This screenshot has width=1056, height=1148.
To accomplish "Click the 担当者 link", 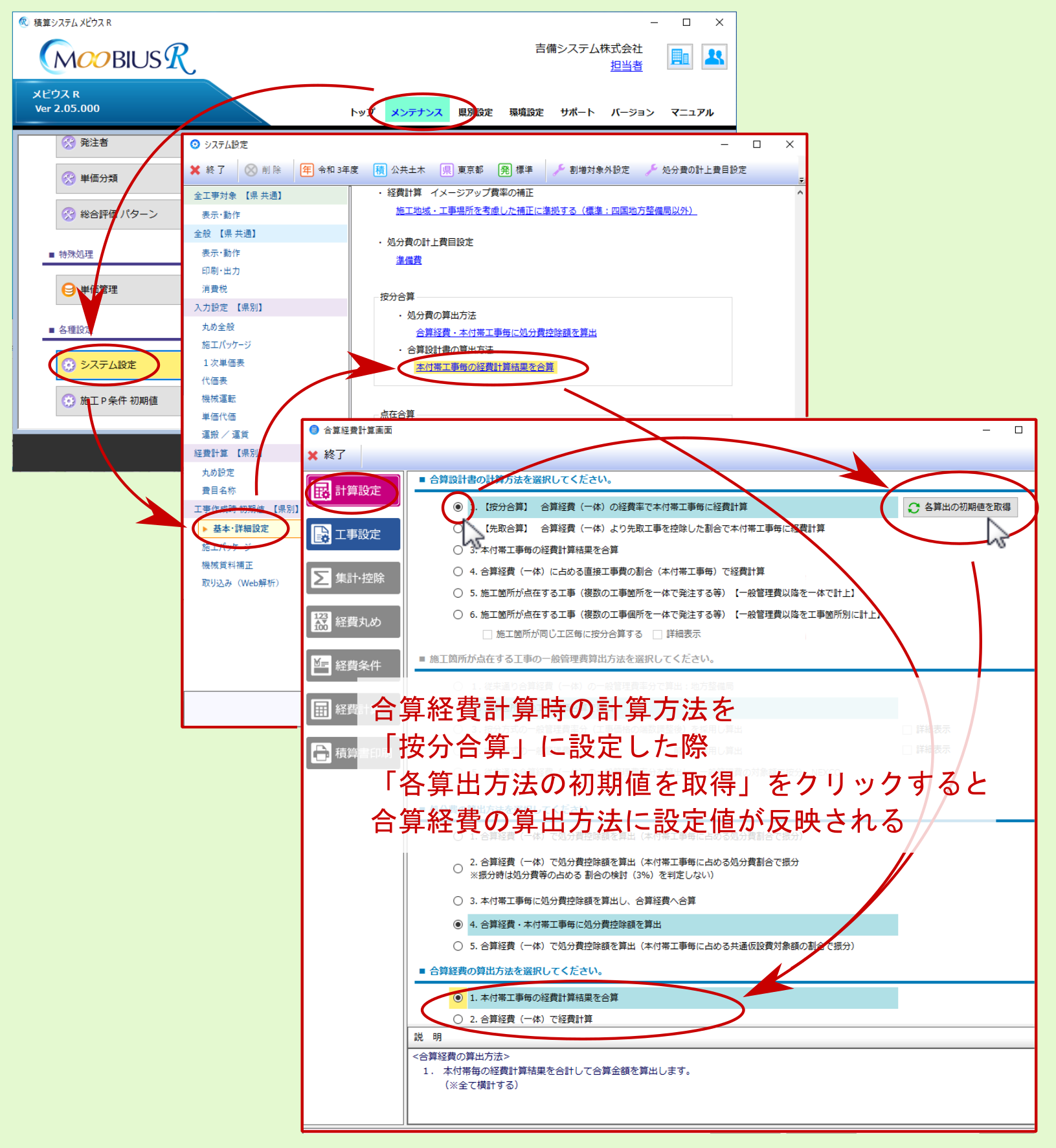I will coord(626,65).
